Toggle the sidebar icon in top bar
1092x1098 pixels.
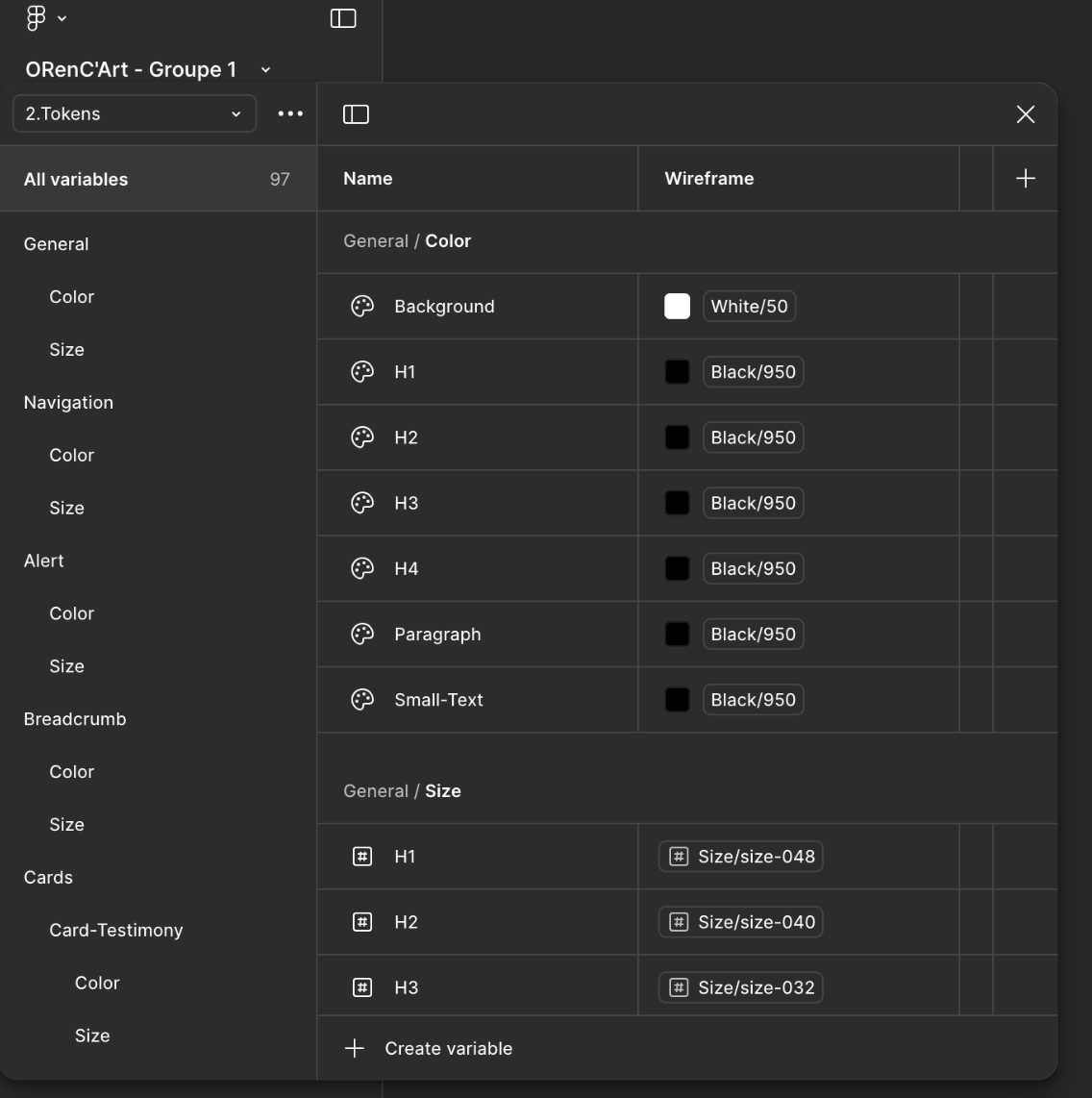tap(343, 18)
